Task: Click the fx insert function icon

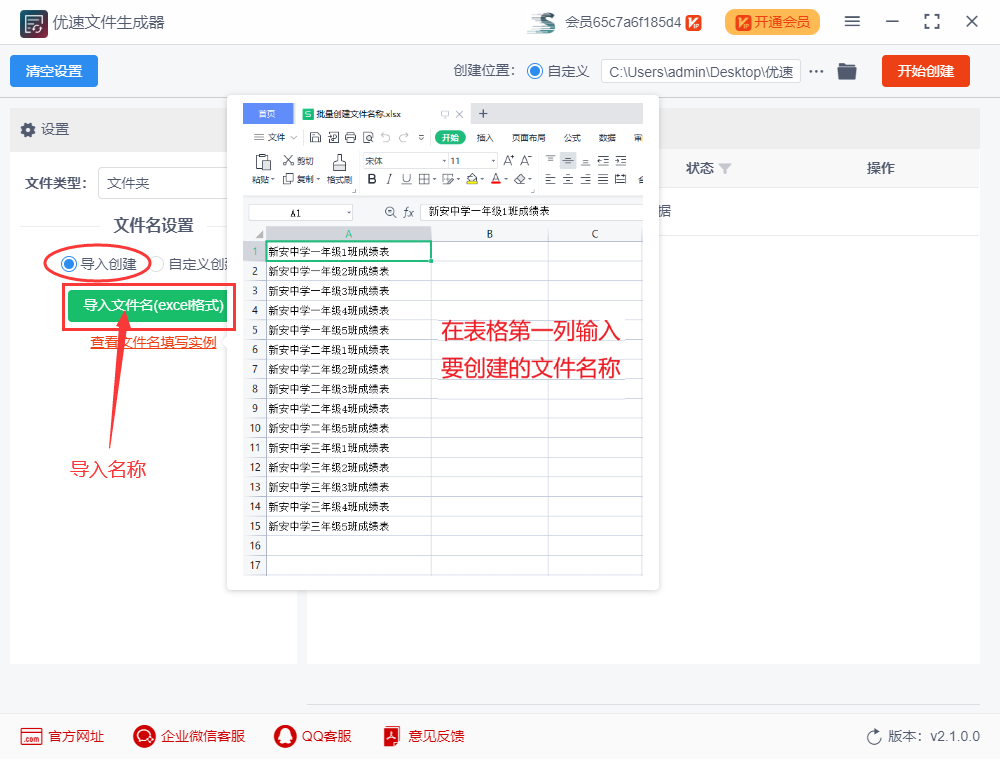Action: [x=409, y=212]
